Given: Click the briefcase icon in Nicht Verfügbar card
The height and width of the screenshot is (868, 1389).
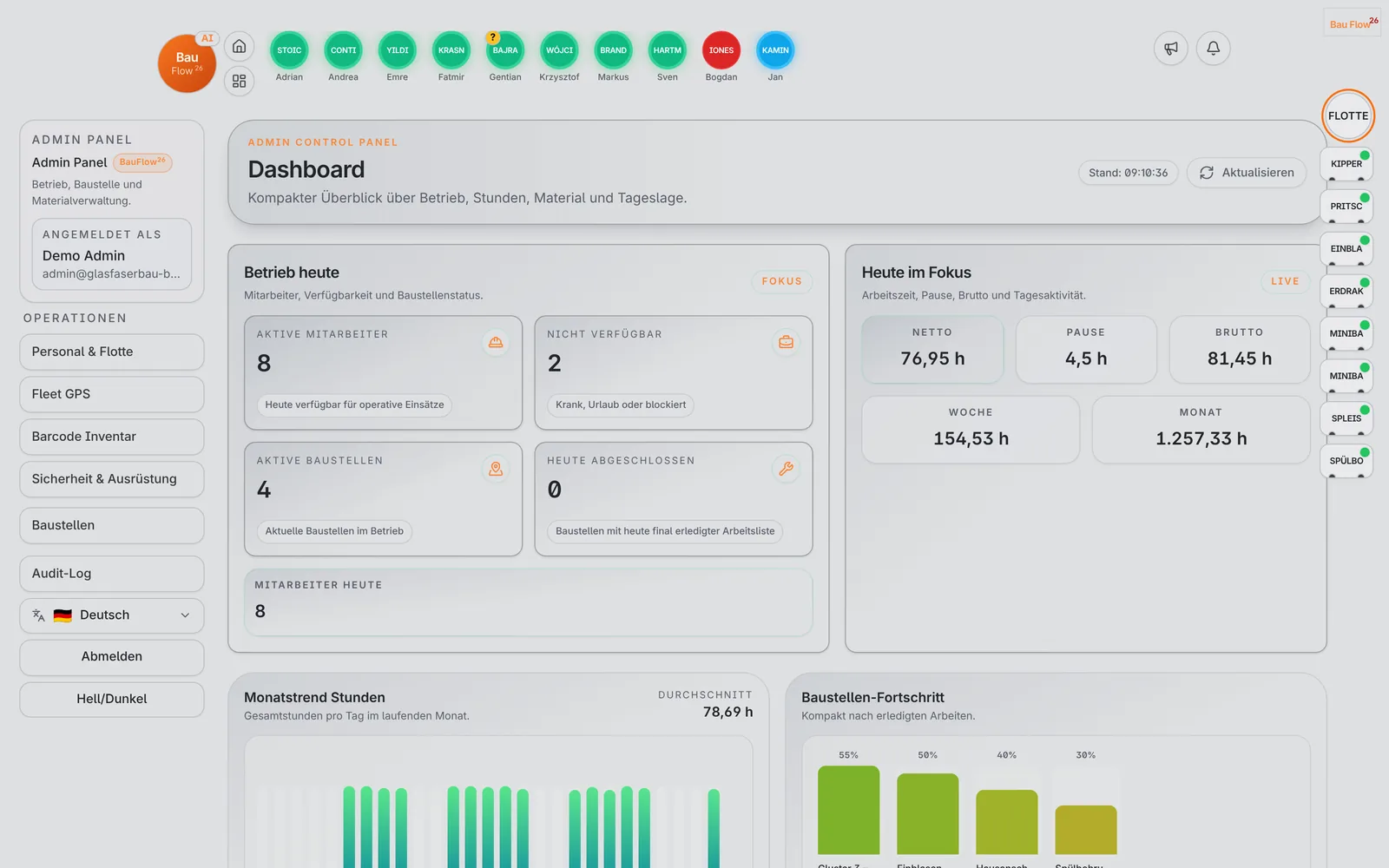Looking at the screenshot, I should tap(786, 342).
